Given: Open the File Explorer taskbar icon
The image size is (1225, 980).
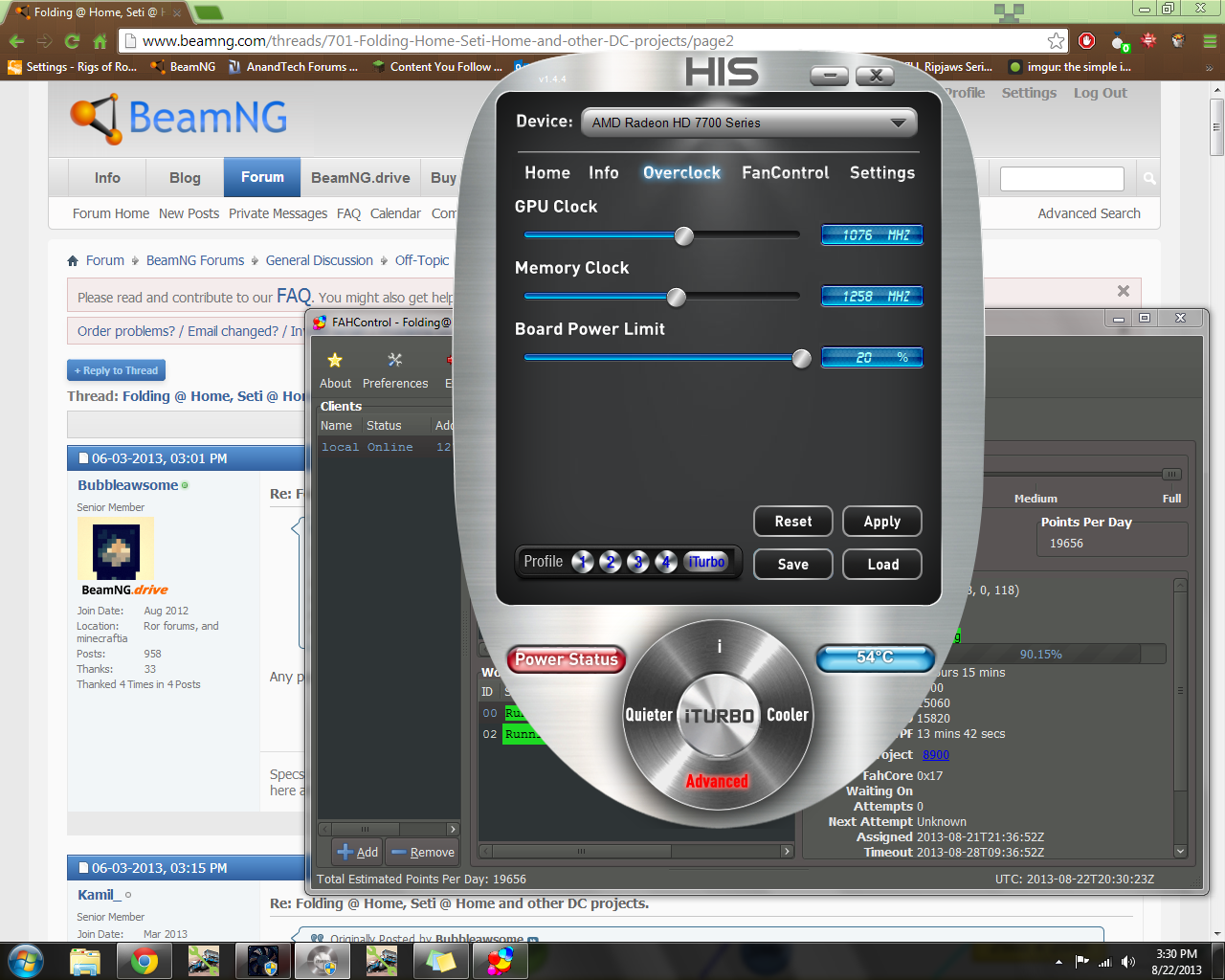Looking at the screenshot, I should 85,961.
